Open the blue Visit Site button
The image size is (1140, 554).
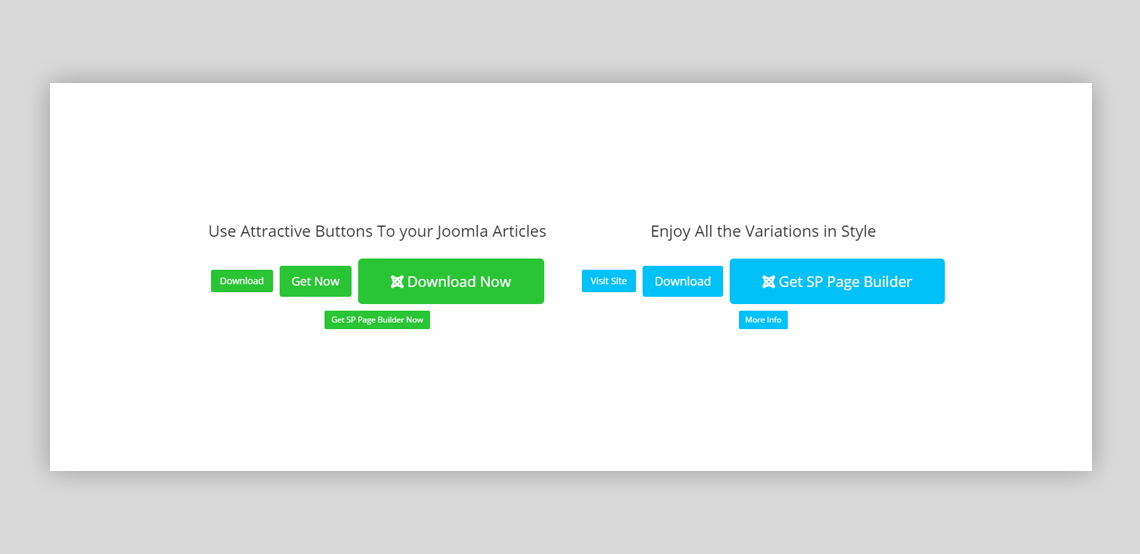click(608, 281)
